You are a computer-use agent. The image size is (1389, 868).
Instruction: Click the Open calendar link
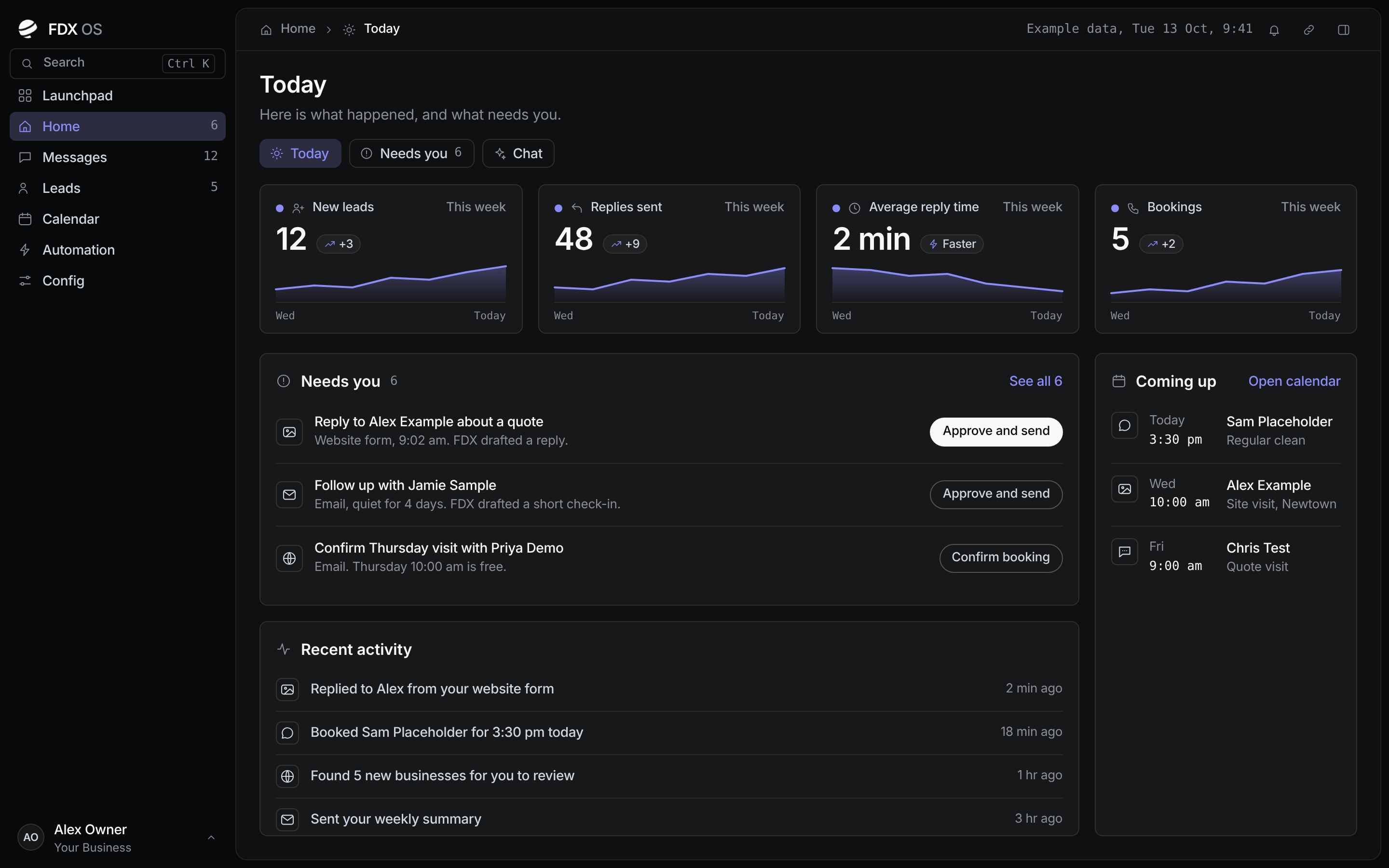click(1294, 381)
